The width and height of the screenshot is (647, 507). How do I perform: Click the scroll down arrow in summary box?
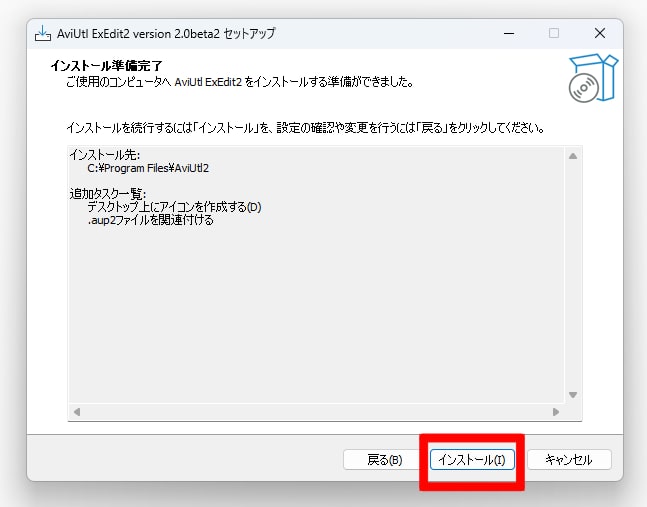(x=573, y=395)
